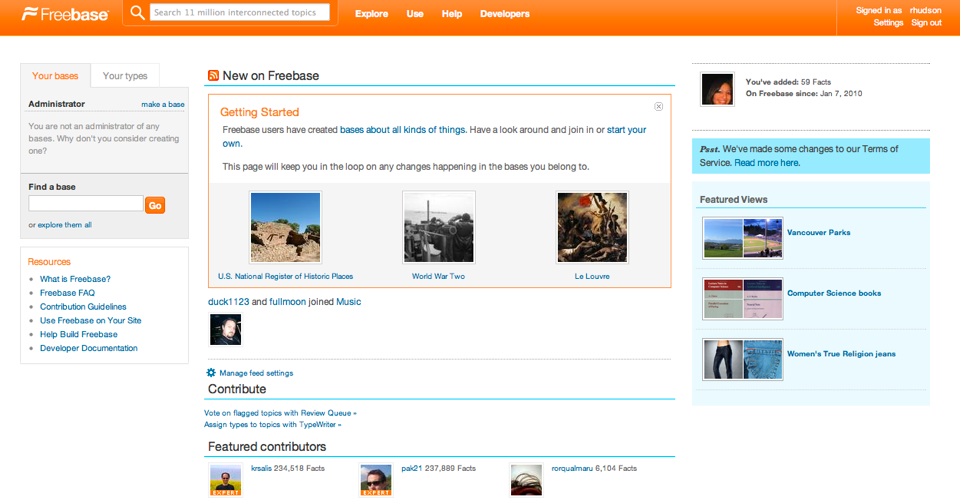Open the Explore menu
Viewport: 962px width, 504px height.
pos(372,14)
